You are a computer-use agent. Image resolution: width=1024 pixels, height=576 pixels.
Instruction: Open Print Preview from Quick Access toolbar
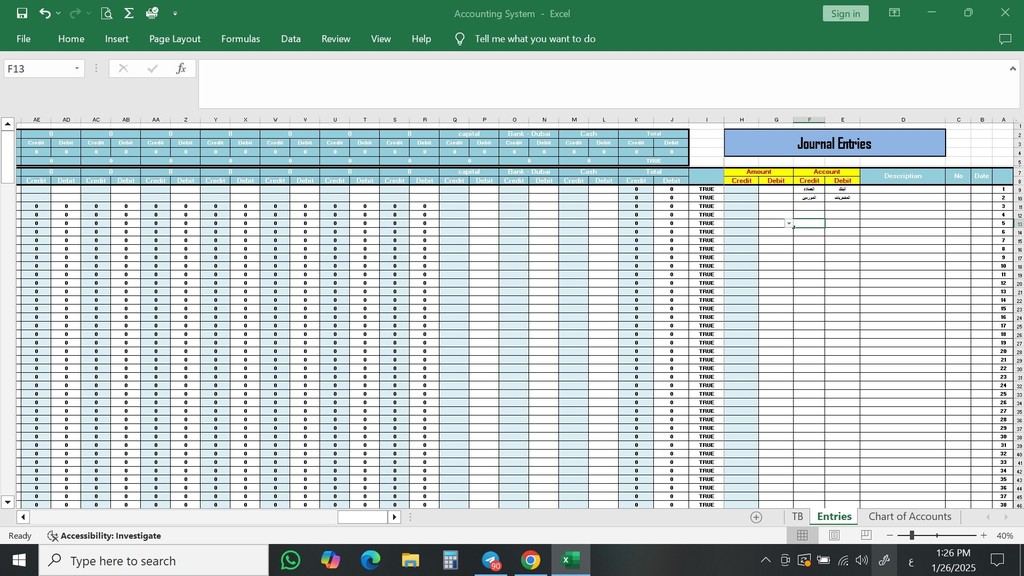tap(106, 13)
